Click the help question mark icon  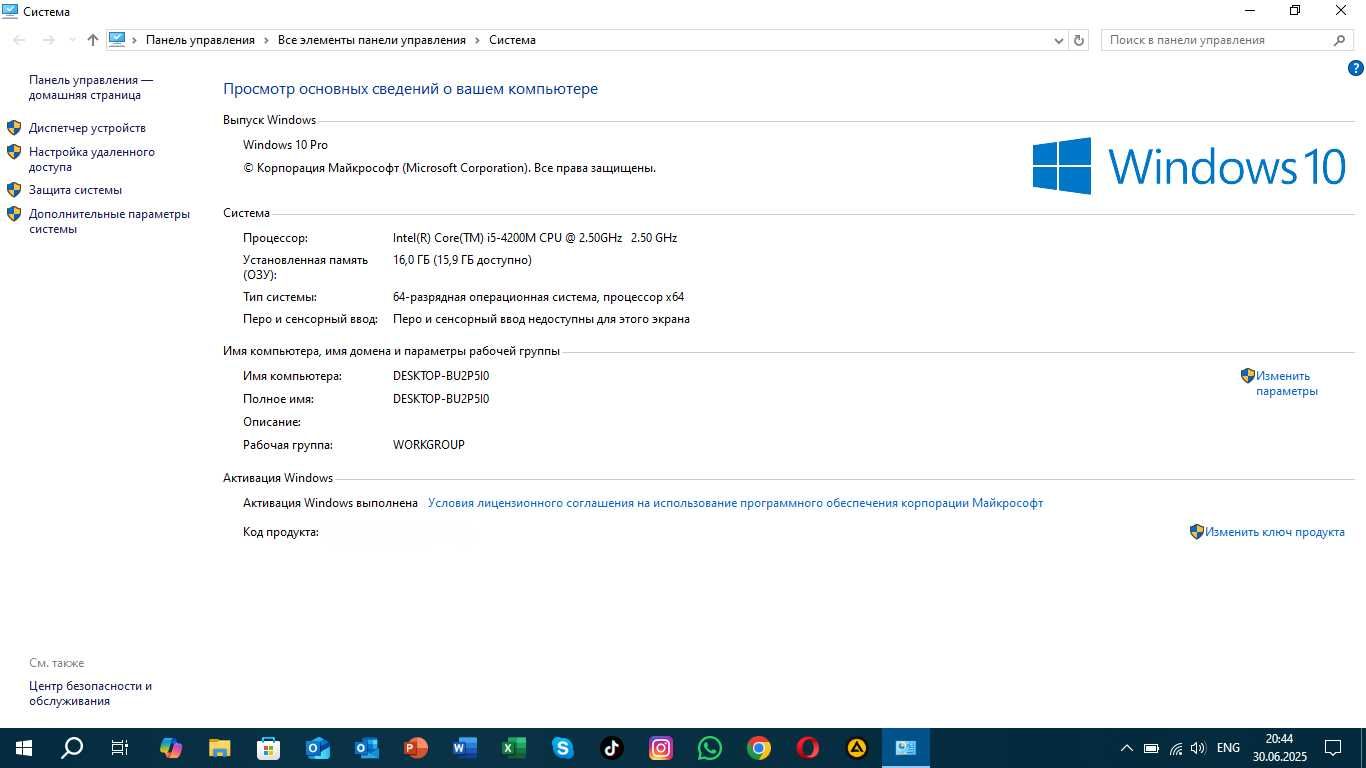[x=1356, y=69]
